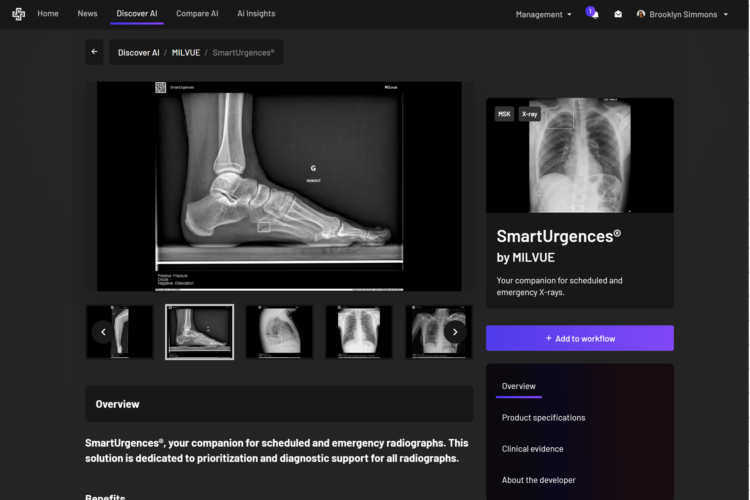Click the by MILVUE developer text
This screenshot has width=750, height=500.
click(x=526, y=257)
